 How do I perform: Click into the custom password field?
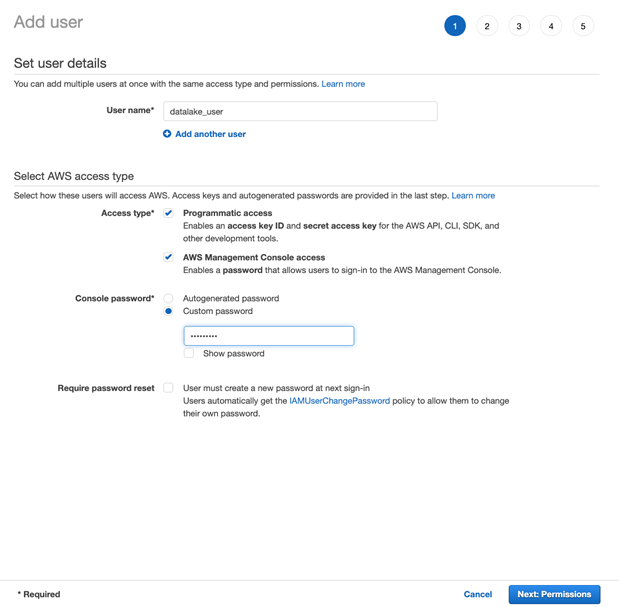point(269,336)
